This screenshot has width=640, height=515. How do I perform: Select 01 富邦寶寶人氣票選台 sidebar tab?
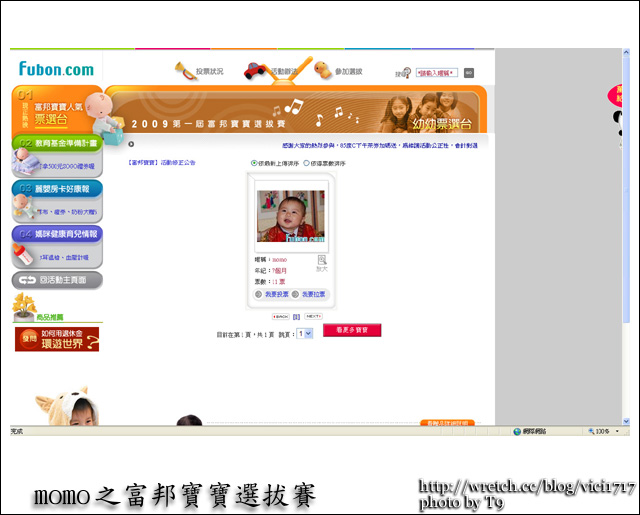coord(51,111)
